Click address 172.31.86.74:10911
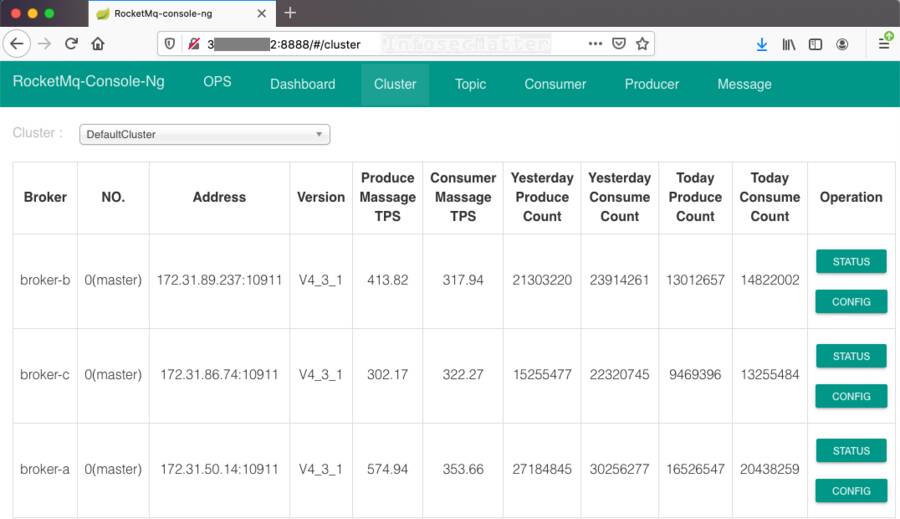 [219, 375]
